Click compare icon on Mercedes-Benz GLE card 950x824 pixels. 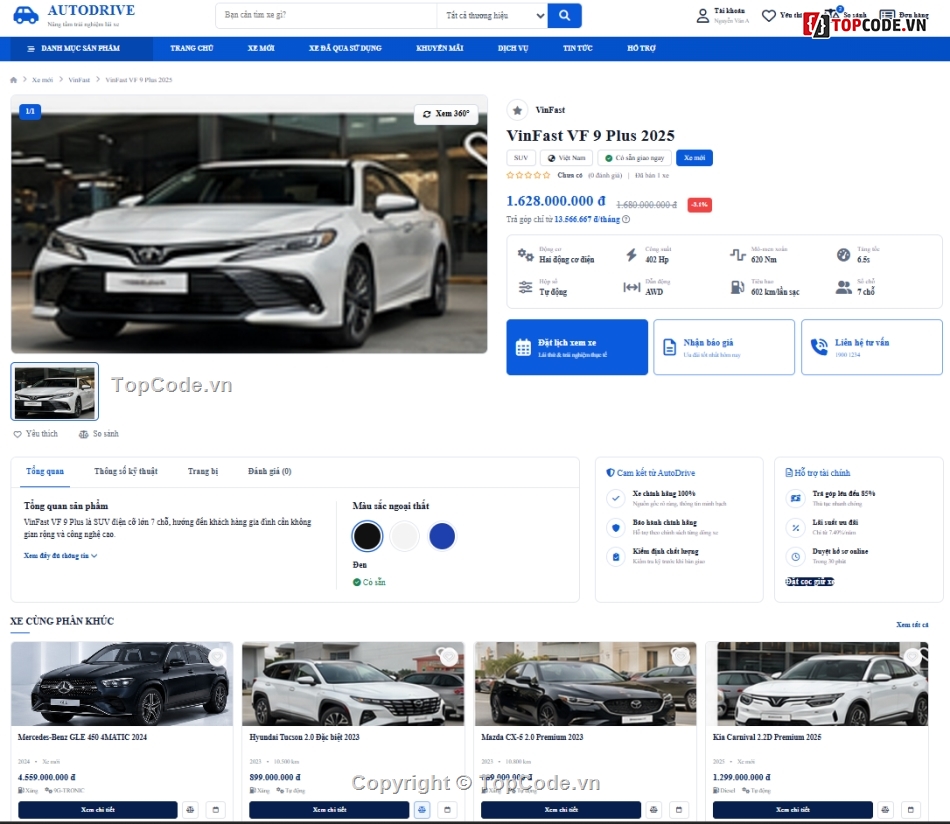pyautogui.click(x=190, y=809)
